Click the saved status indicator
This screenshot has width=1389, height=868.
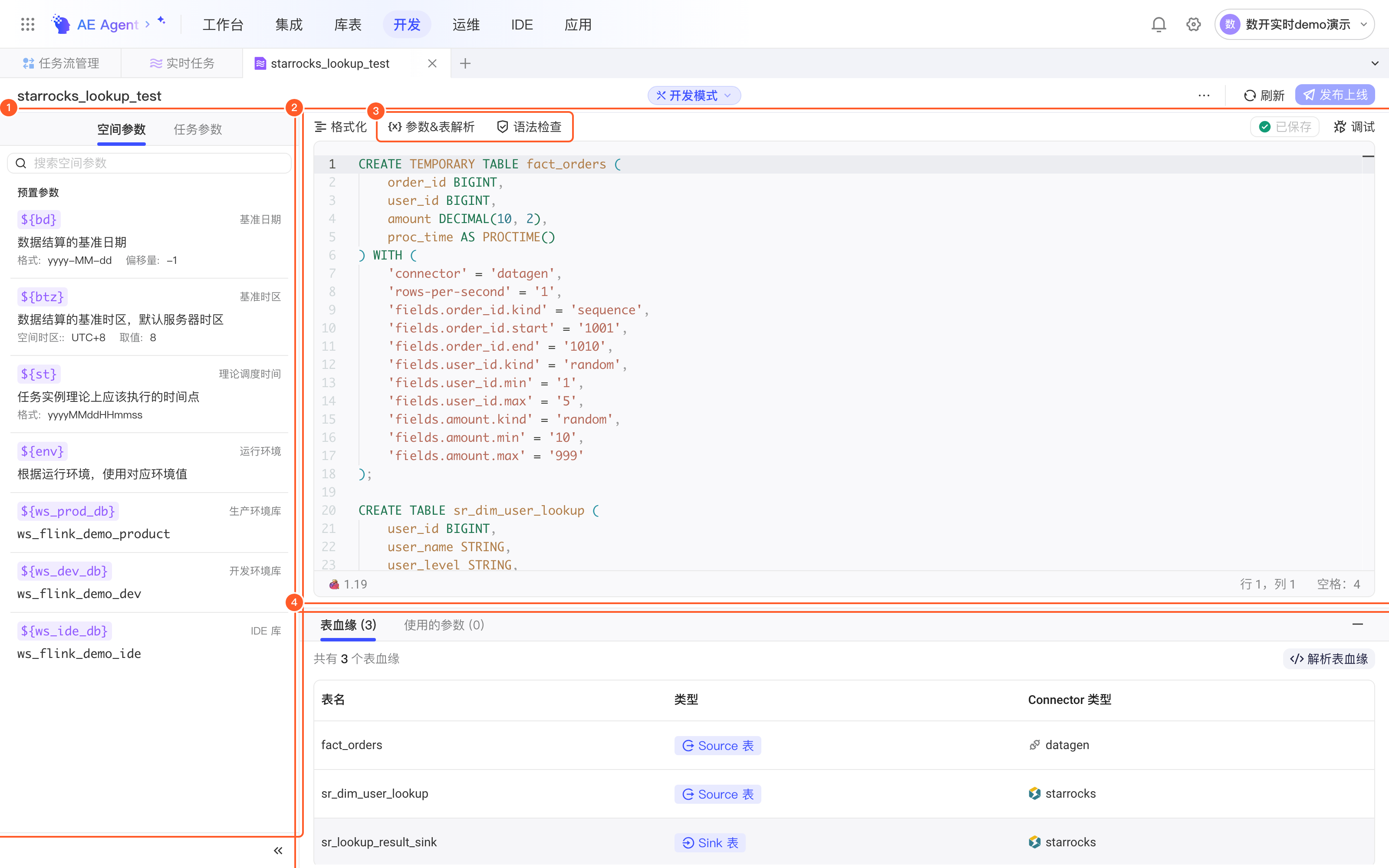(1284, 127)
